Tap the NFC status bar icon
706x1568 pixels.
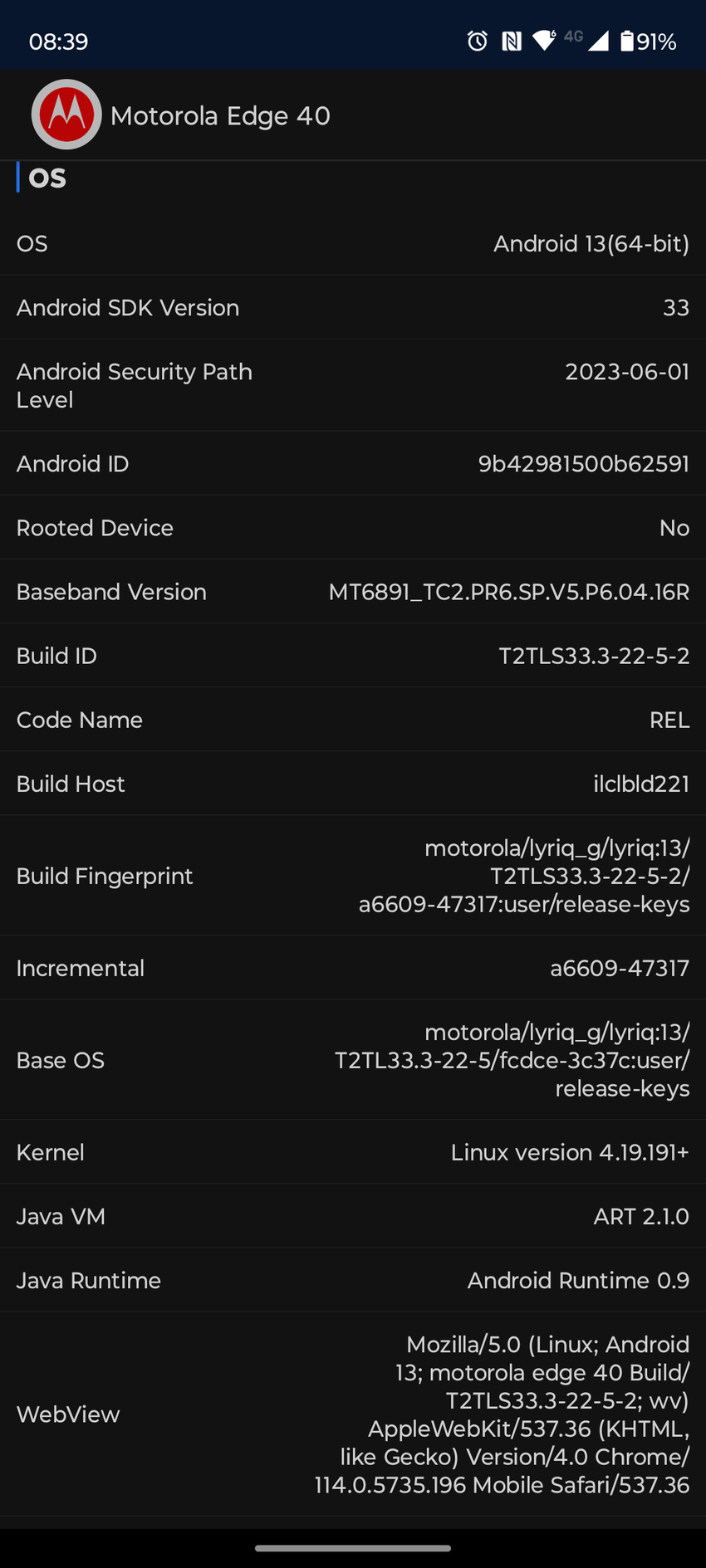click(x=512, y=41)
